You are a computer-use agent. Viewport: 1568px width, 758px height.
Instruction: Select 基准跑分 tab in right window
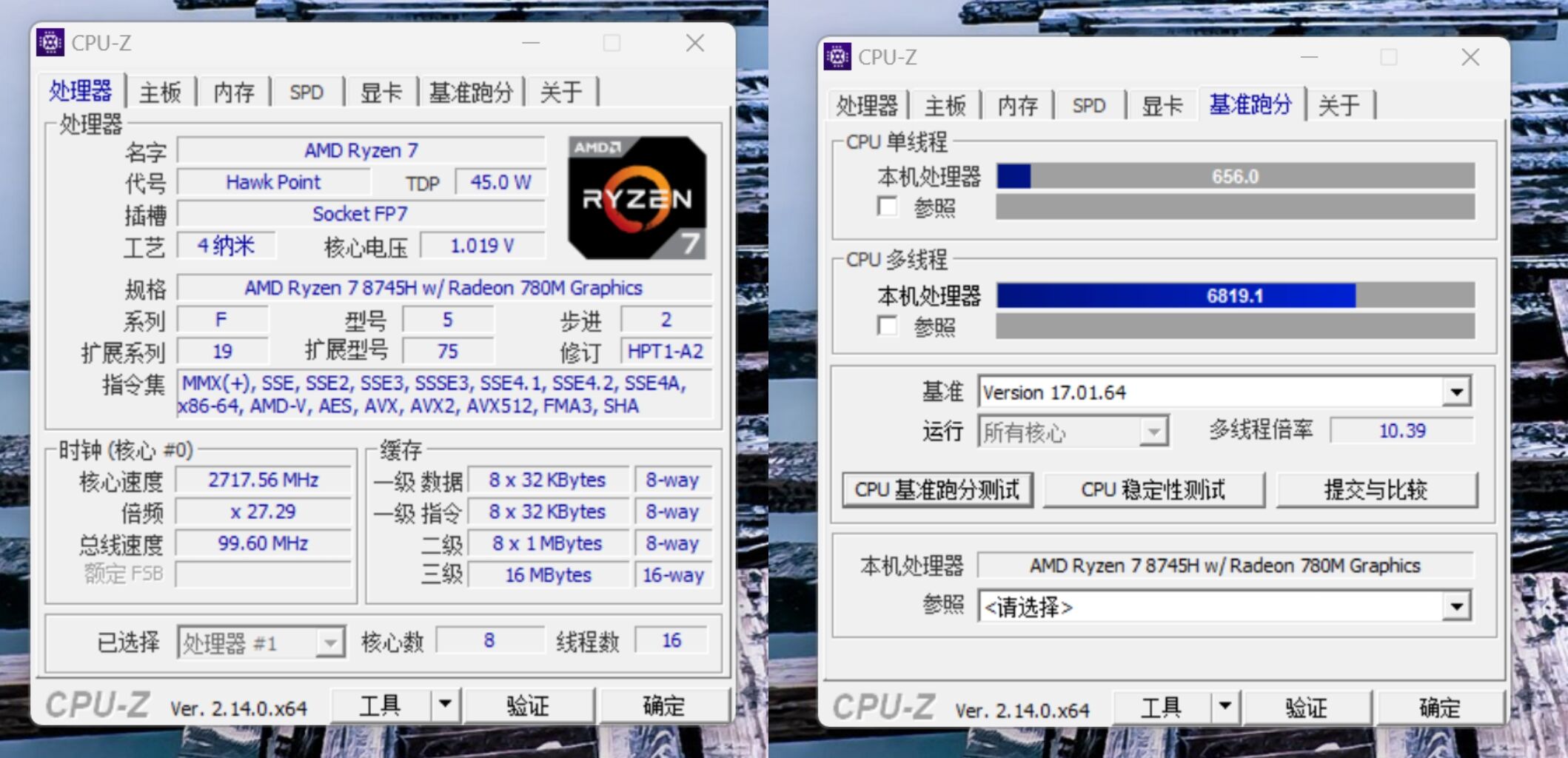1250,104
